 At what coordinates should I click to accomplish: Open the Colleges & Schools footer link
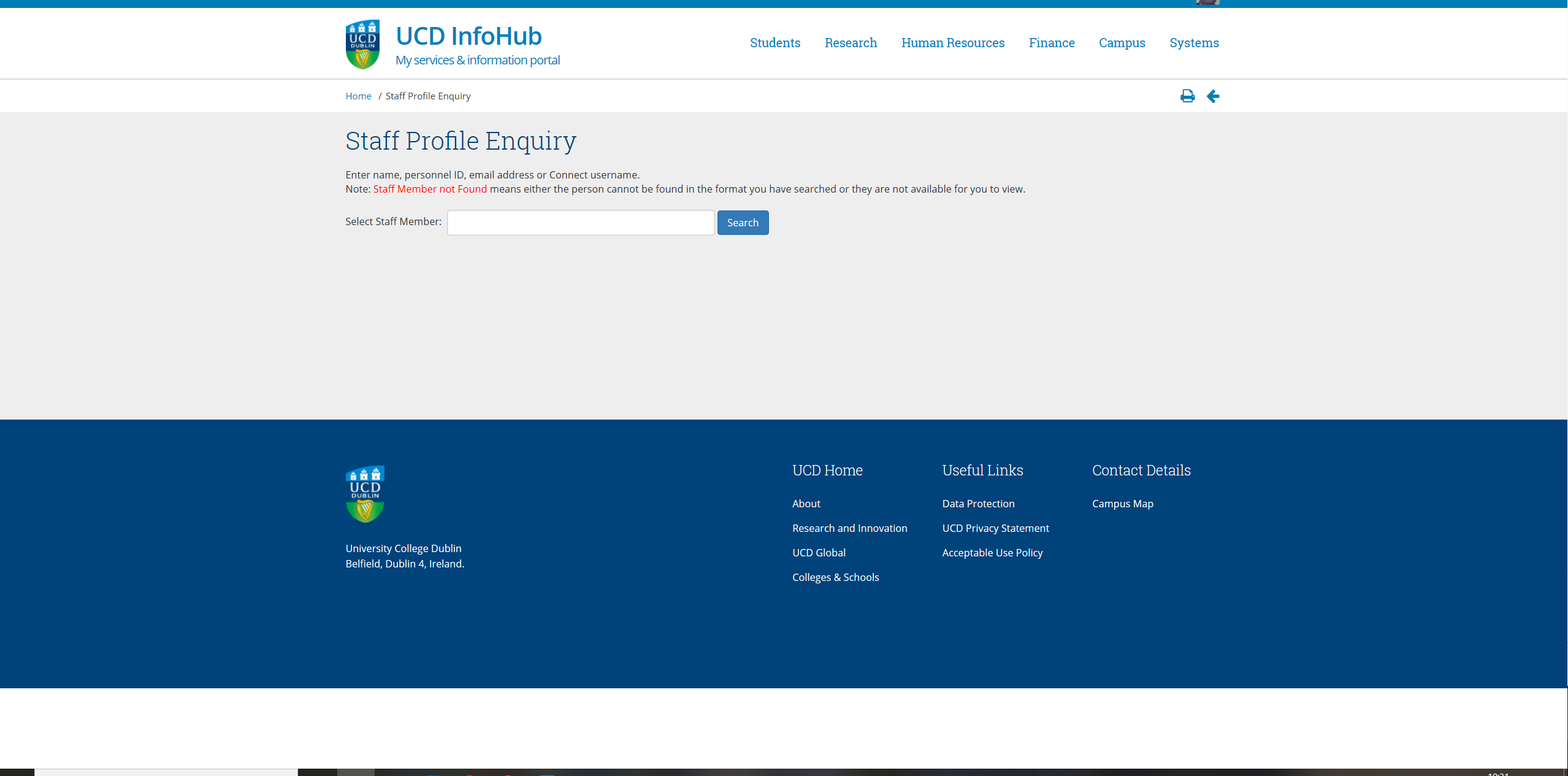tap(835, 577)
